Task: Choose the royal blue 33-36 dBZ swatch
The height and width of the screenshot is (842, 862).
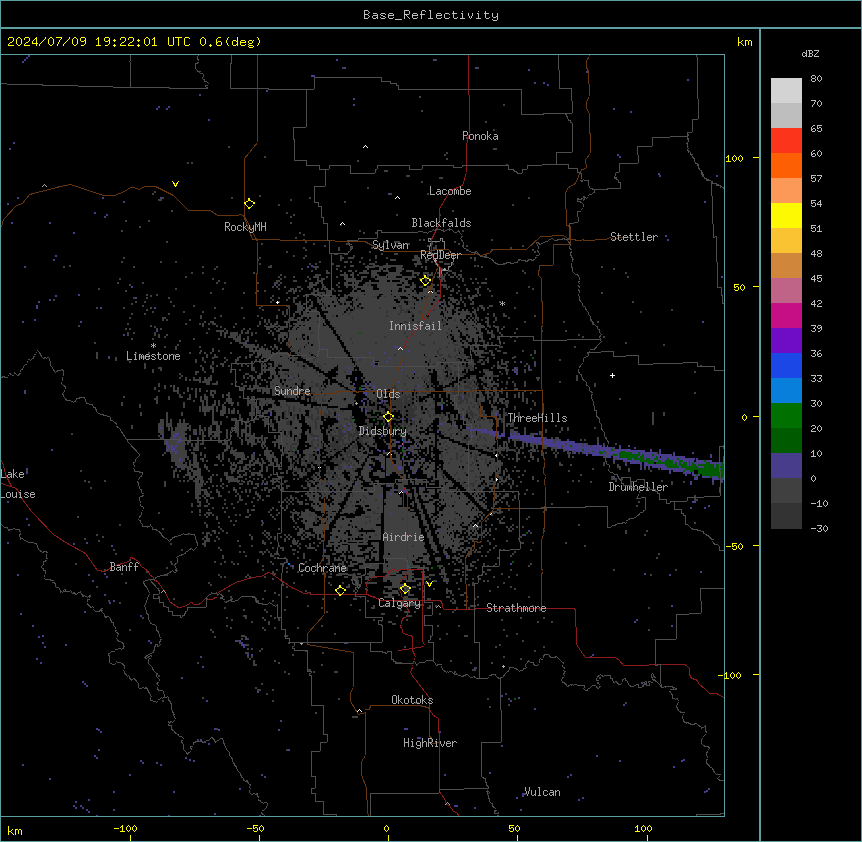Action: point(786,365)
